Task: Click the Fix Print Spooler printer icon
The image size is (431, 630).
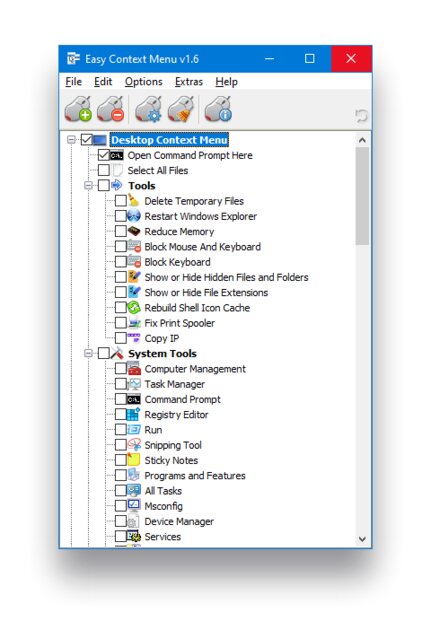Action: [133, 323]
